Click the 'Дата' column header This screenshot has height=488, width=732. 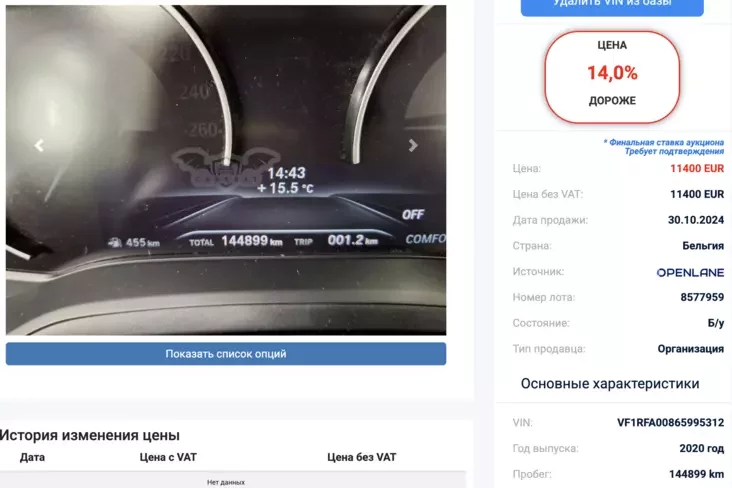tap(32, 457)
